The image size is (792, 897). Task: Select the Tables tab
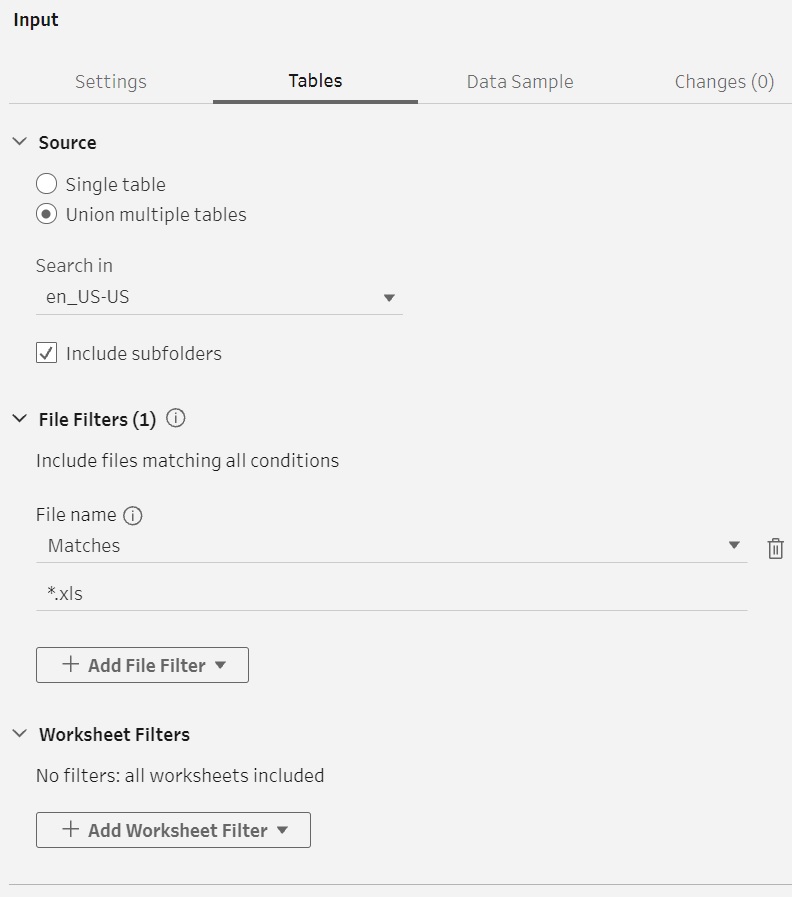click(315, 81)
